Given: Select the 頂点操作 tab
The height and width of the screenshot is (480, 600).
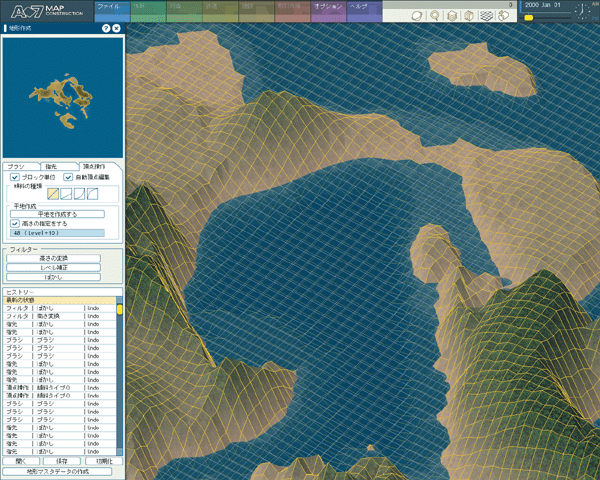Looking at the screenshot, I should 98,166.
